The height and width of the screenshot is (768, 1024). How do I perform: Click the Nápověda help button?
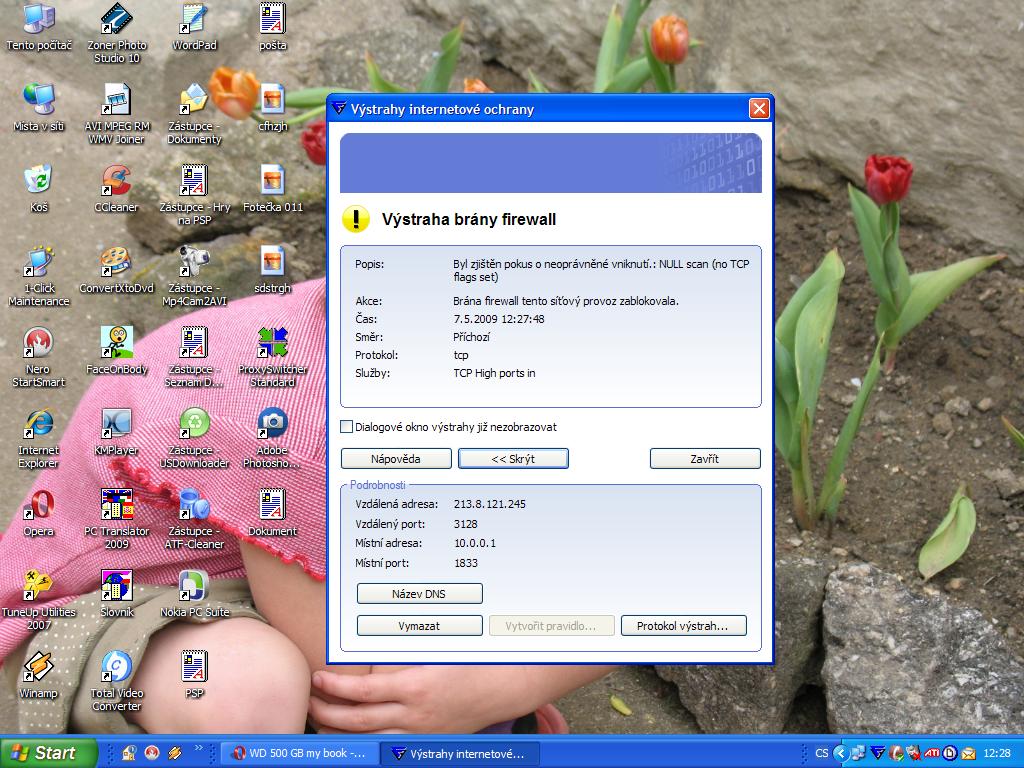click(396, 459)
